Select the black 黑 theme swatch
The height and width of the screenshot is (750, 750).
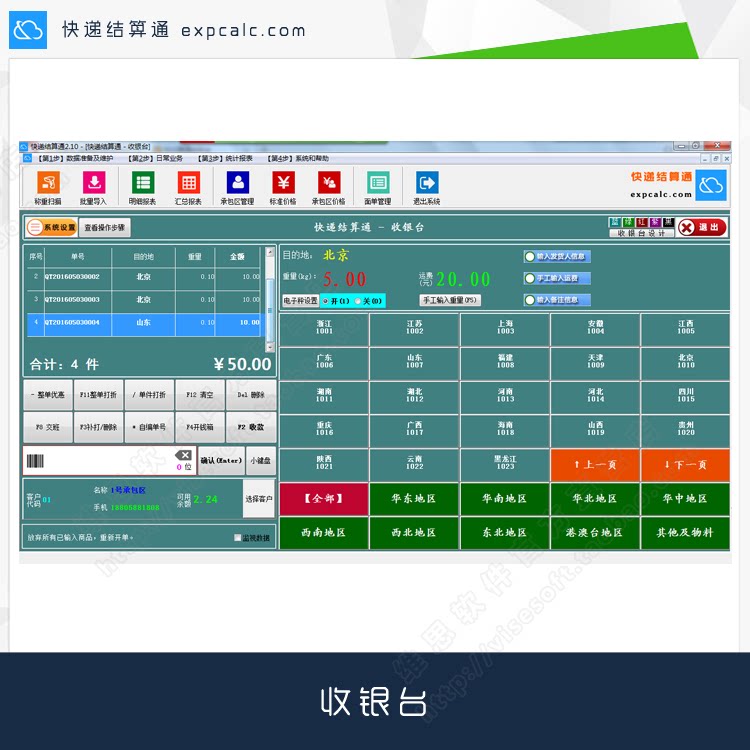point(668,222)
